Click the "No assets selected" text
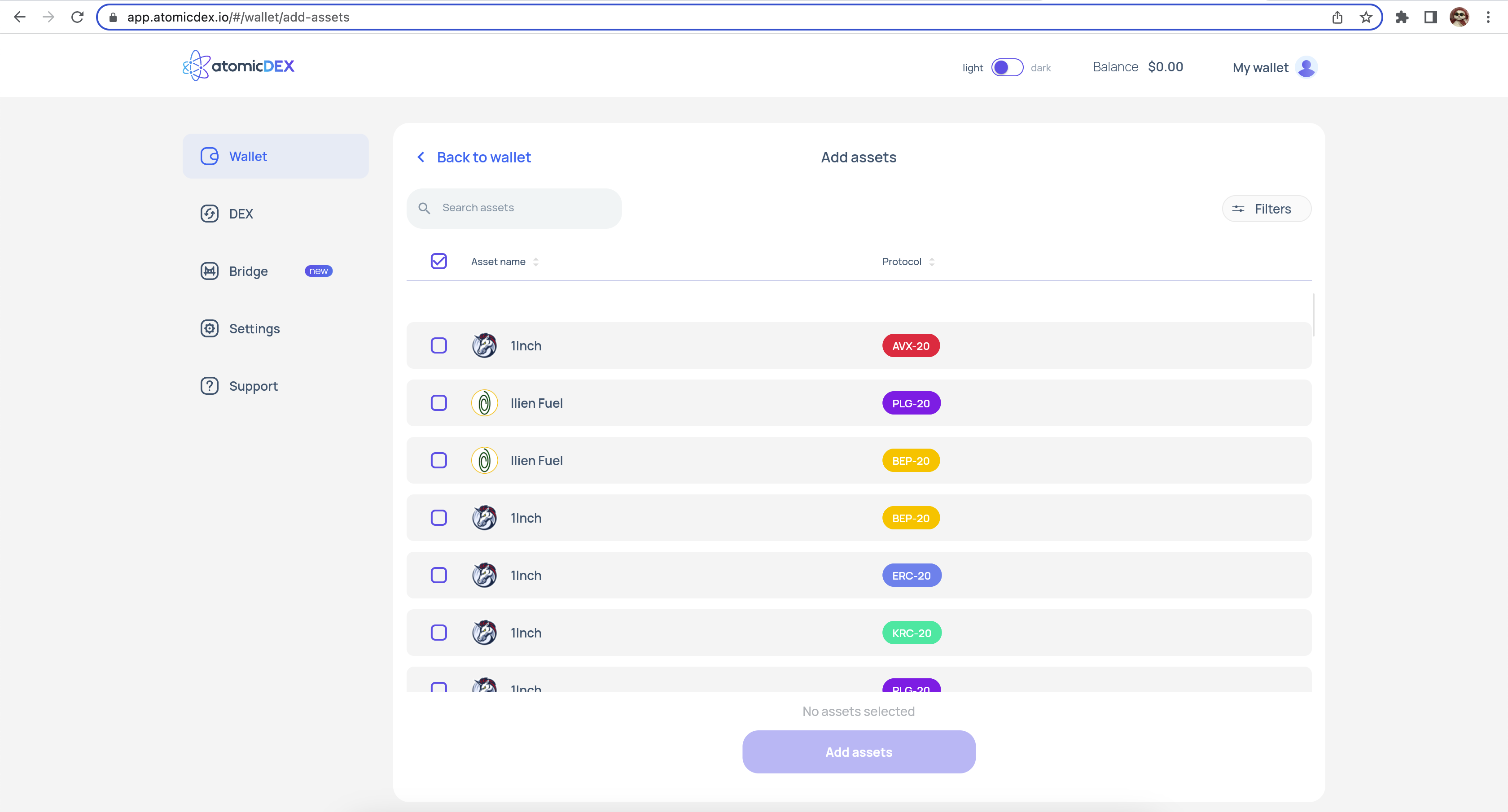This screenshot has height=812, width=1508. click(x=858, y=711)
